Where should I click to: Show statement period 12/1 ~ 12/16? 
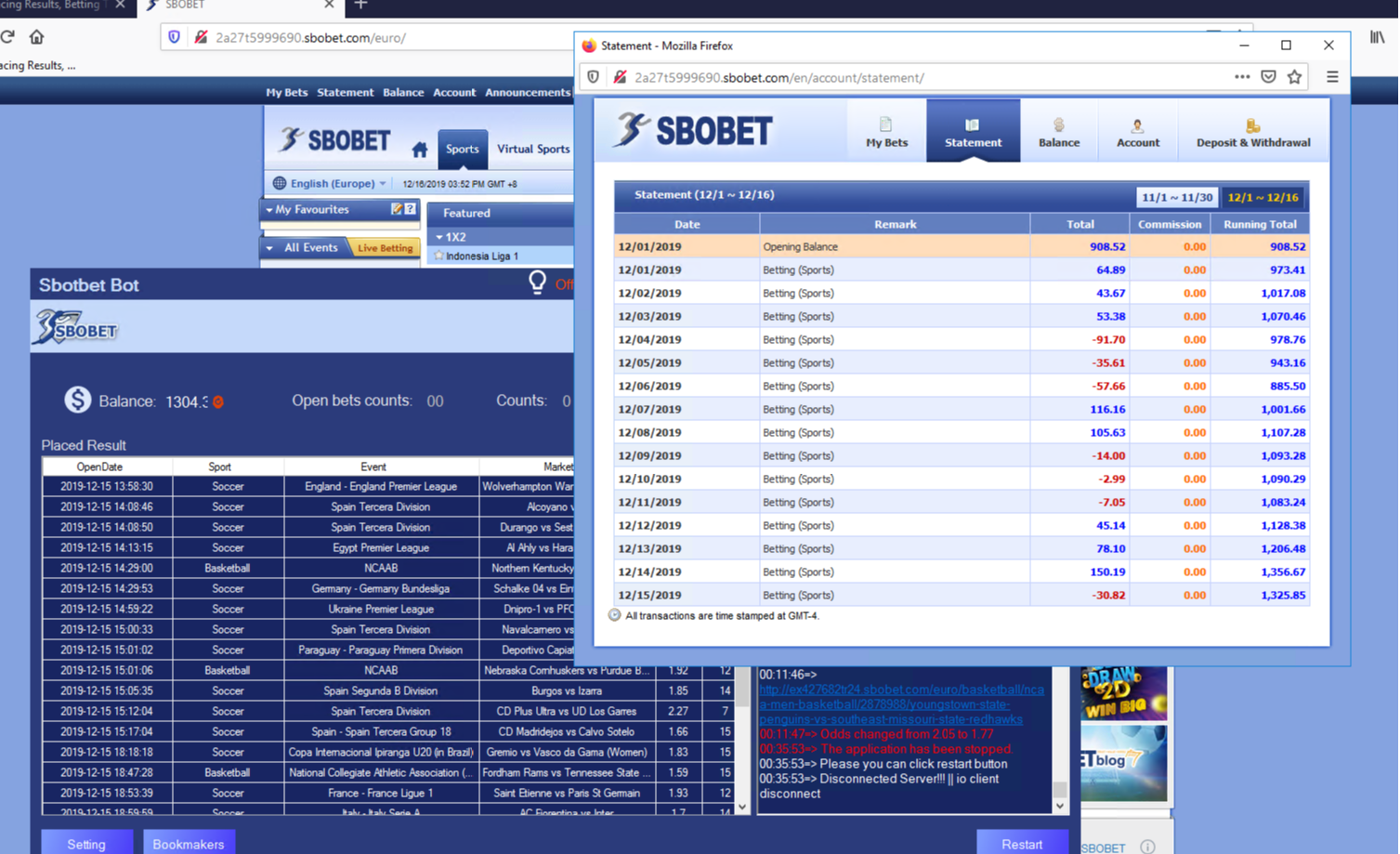(x=1263, y=197)
